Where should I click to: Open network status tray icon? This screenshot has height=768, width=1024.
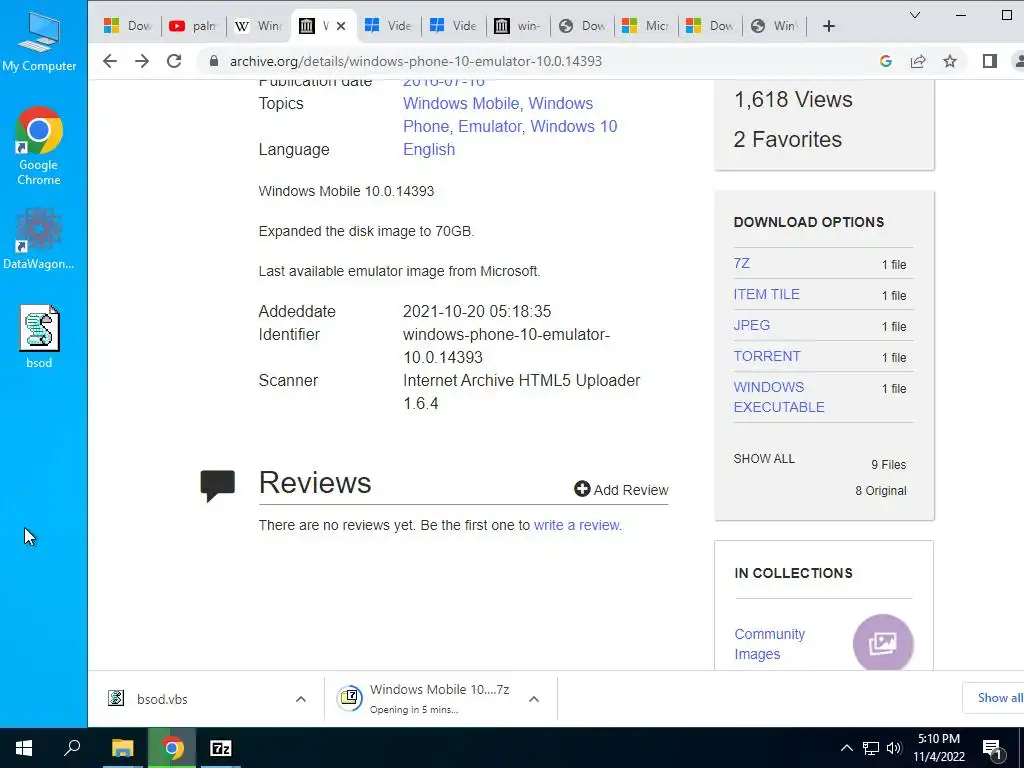coord(871,748)
